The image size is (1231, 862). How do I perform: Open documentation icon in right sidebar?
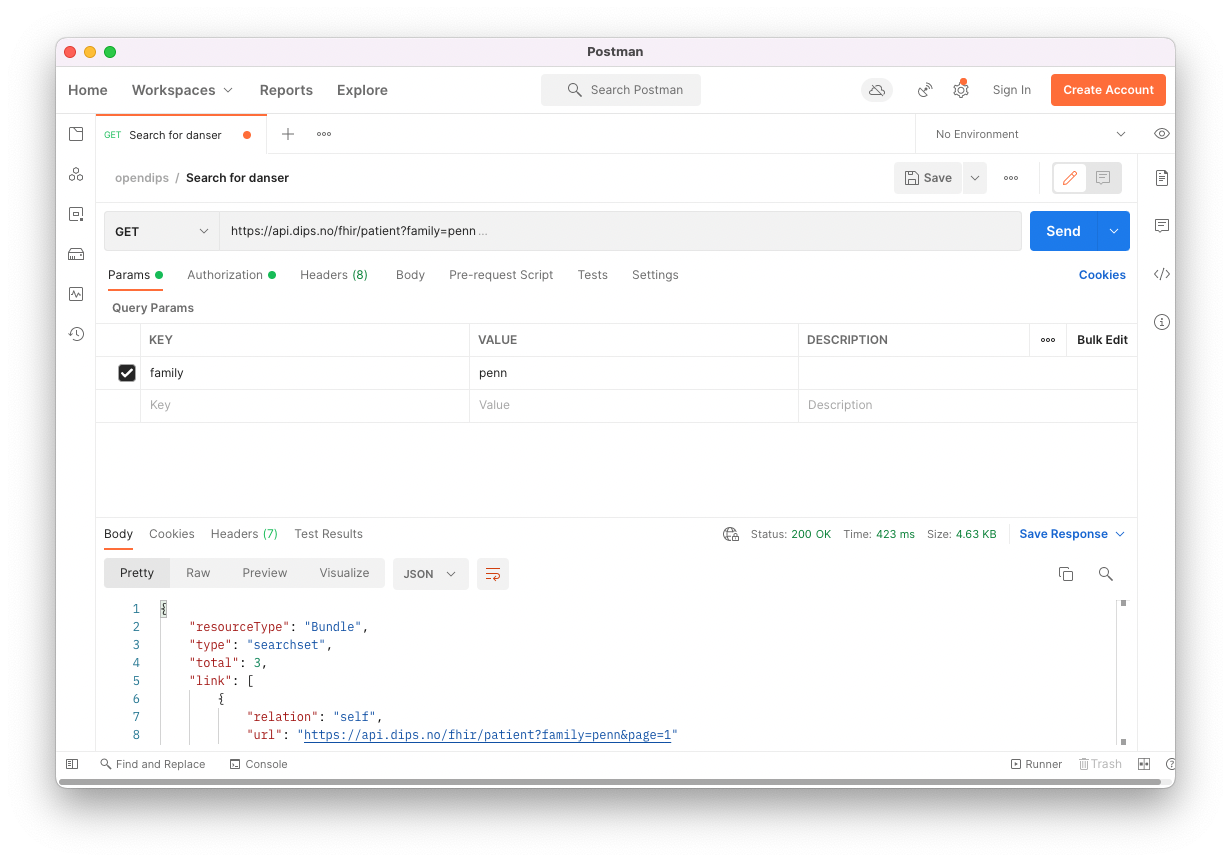1161,178
